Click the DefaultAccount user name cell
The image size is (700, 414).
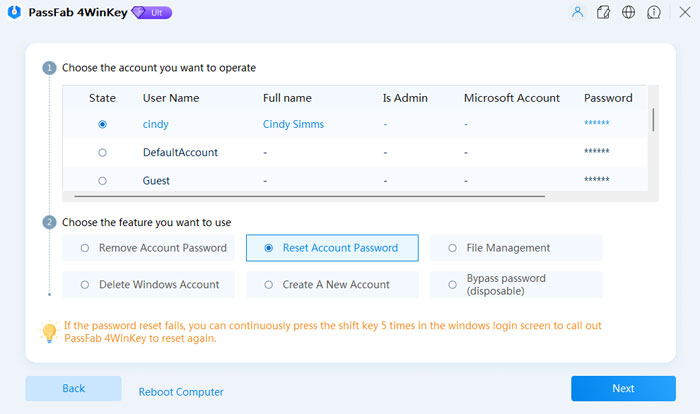point(180,152)
